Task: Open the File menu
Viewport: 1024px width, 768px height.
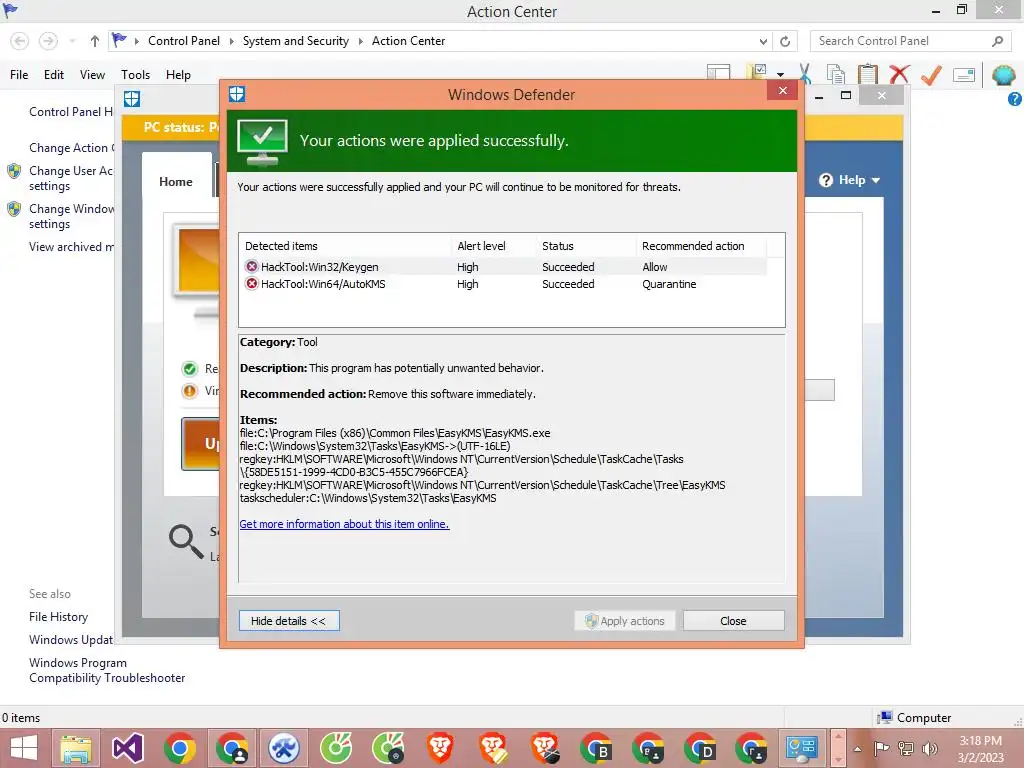Action: pyautogui.click(x=19, y=74)
